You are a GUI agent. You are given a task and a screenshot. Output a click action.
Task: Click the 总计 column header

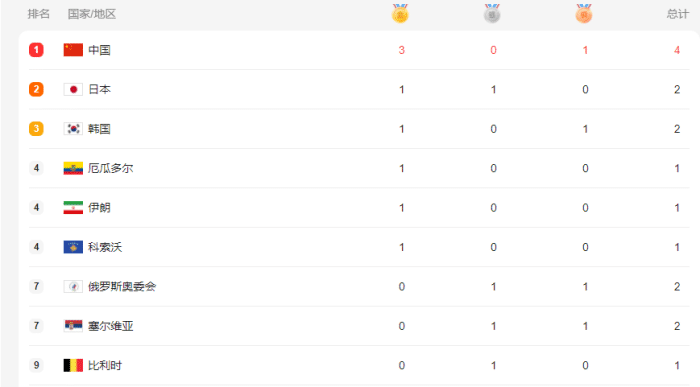point(678,14)
